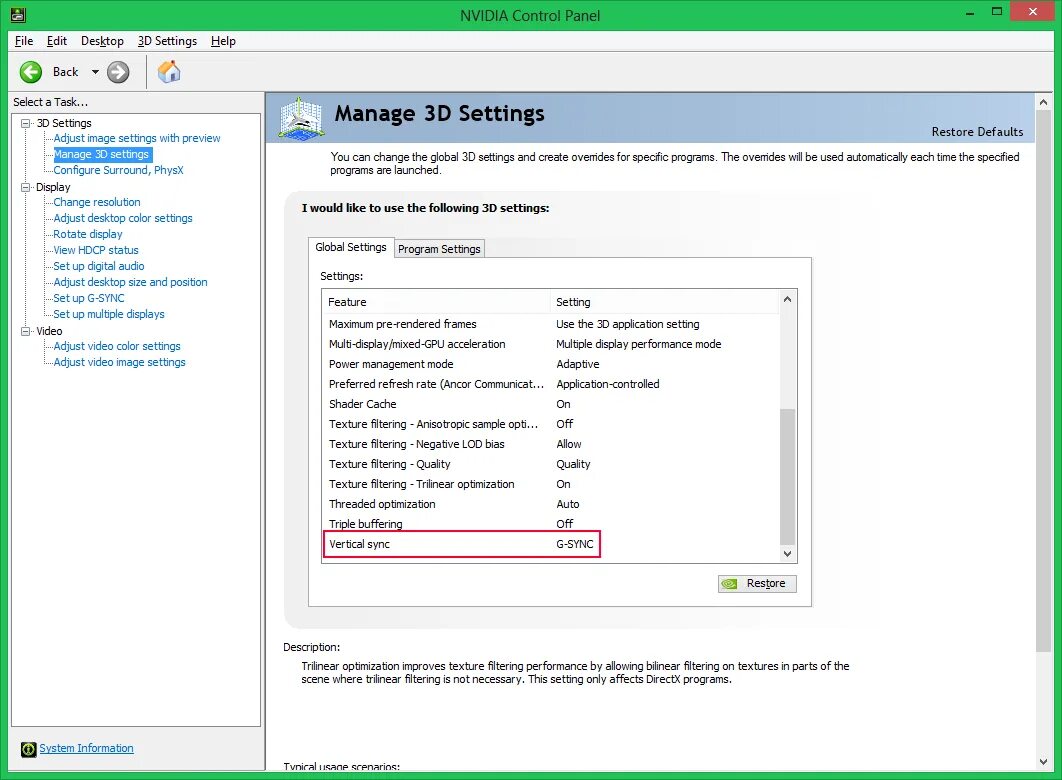Select the Preferred refresh rate row

click(x=551, y=384)
